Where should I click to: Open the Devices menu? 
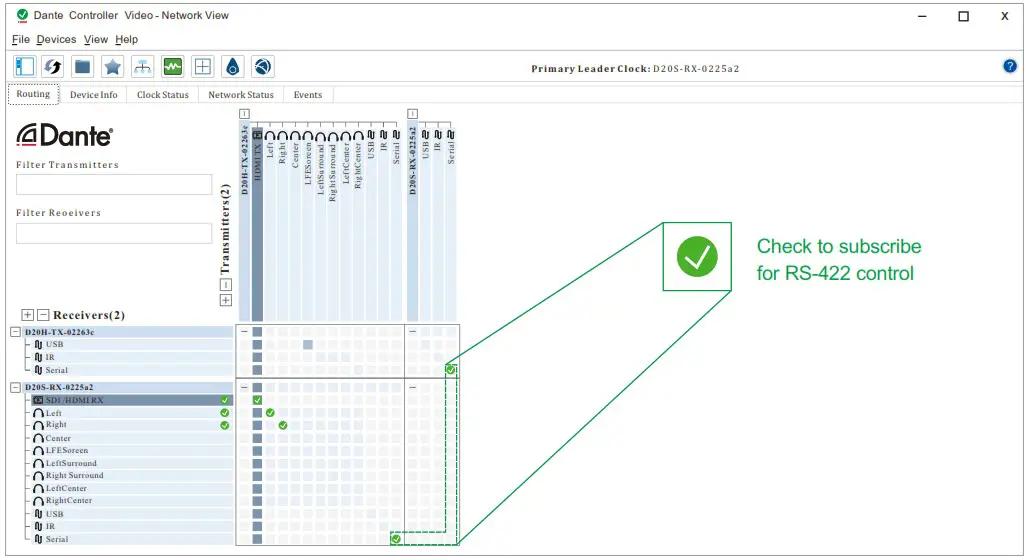click(x=56, y=39)
